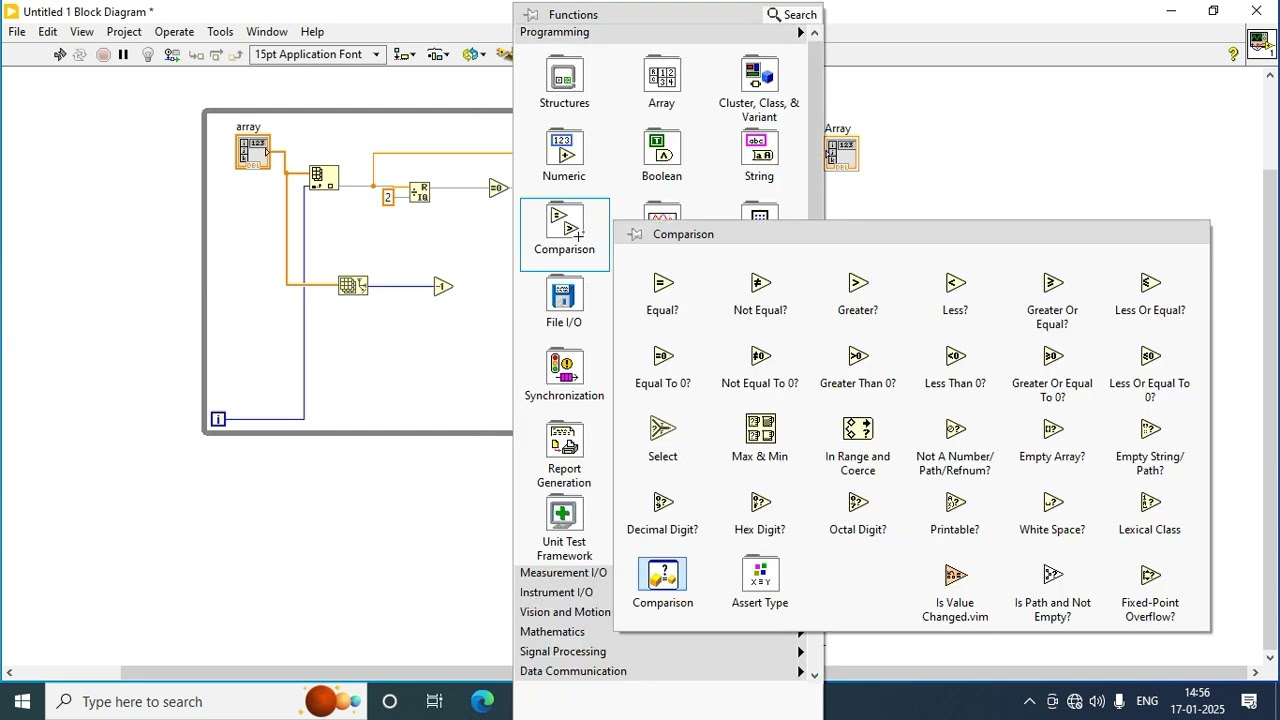Select the Max & Min function
The width and height of the screenshot is (1280, 720).
760,440
